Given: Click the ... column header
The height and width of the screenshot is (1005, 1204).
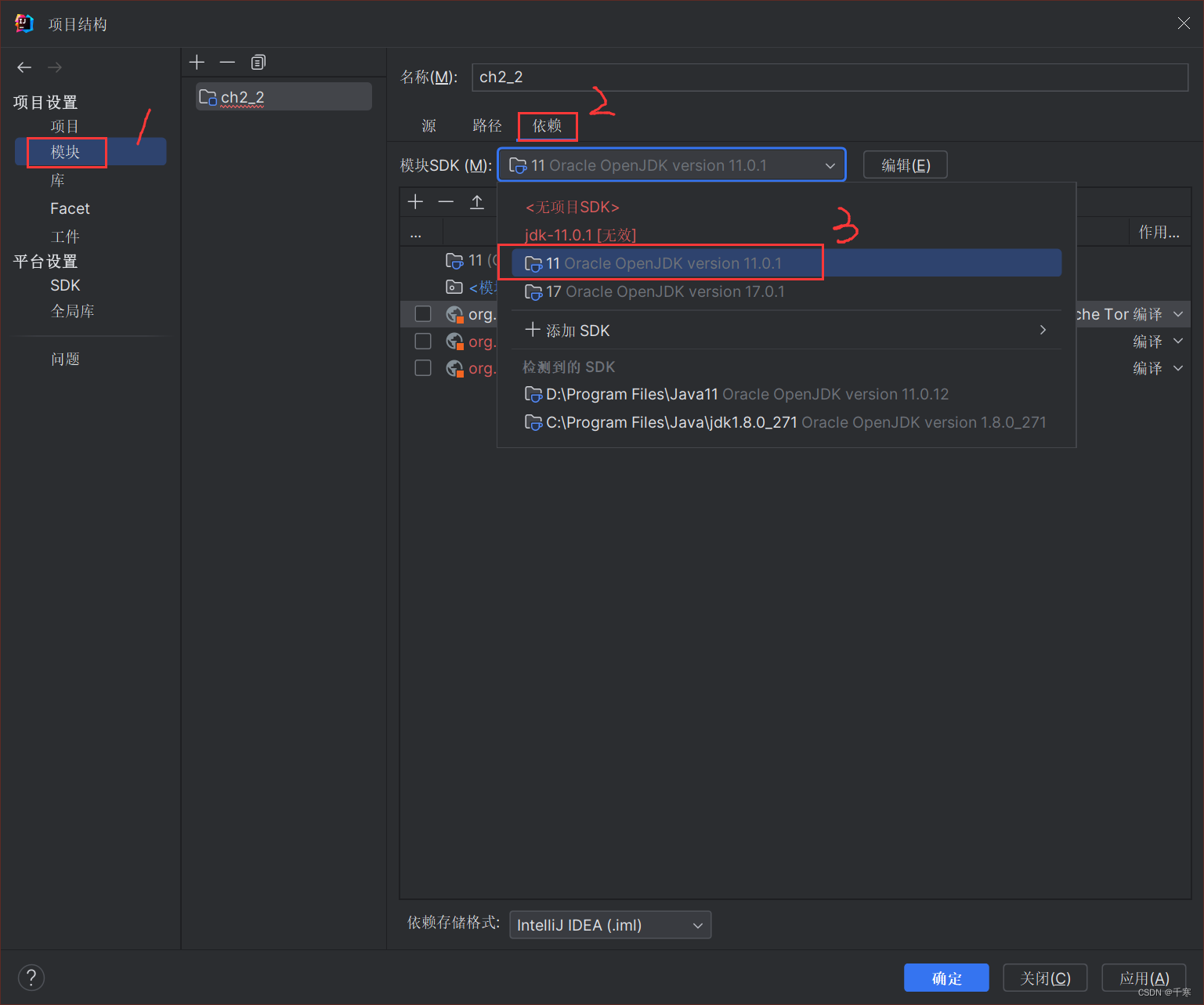Looking at the screenshot, I should (x=421, y=232).
